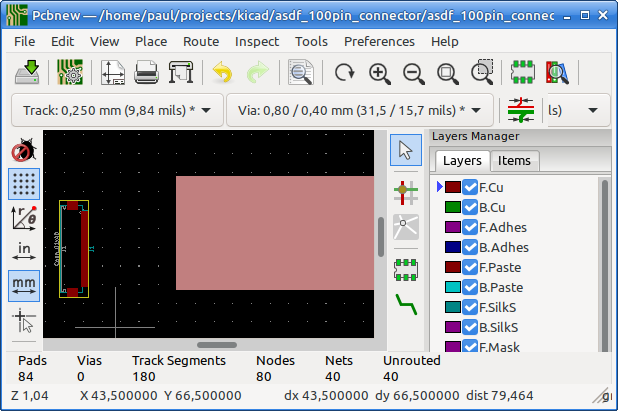The width and height of the screenshot is (618, 411).
Task: Set units to inches
Action: click(x=24, y=251)
